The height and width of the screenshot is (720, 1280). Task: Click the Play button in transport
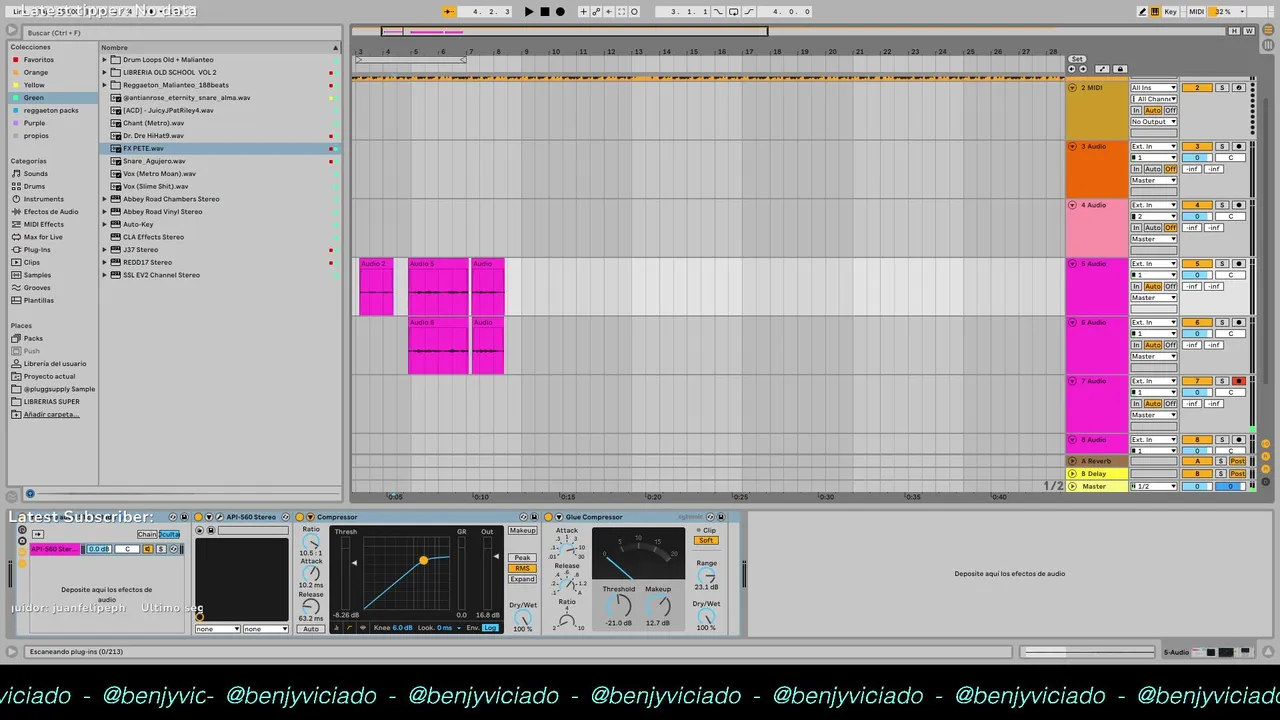[529, 12]
